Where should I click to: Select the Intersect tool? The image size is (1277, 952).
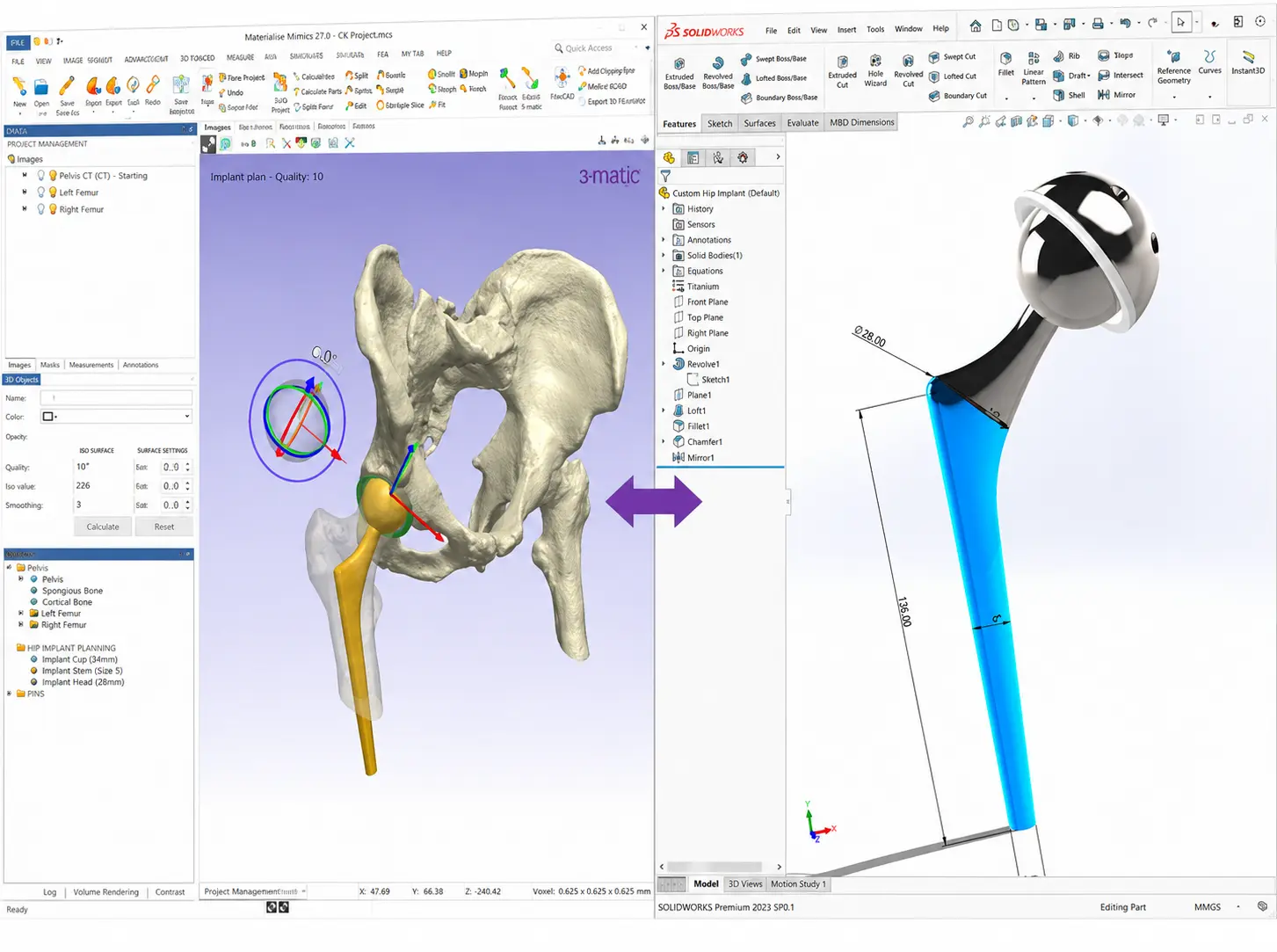(x=1121, y=76)
